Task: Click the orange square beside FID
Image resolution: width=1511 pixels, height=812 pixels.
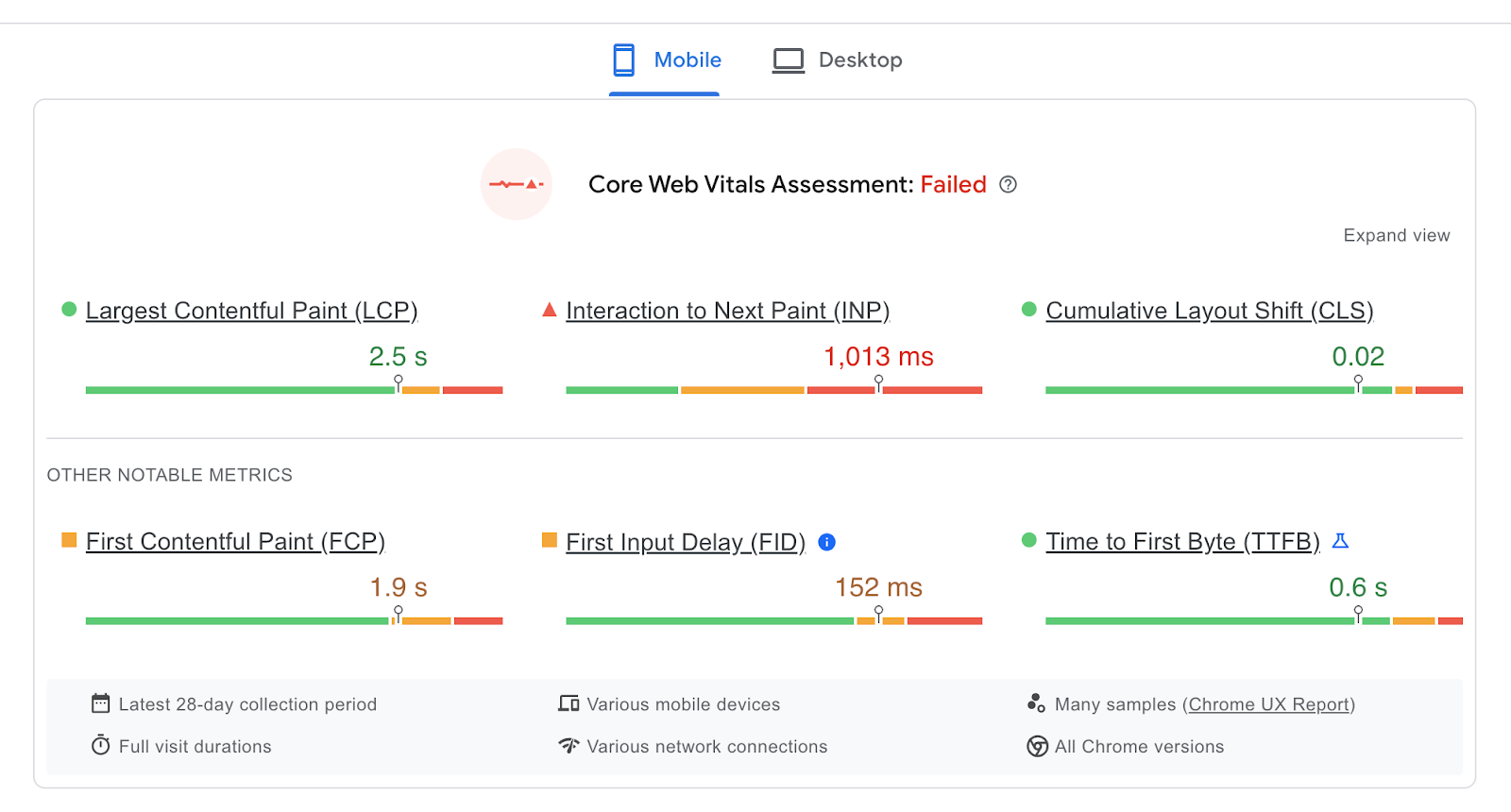Action: [x=550, y=540]
